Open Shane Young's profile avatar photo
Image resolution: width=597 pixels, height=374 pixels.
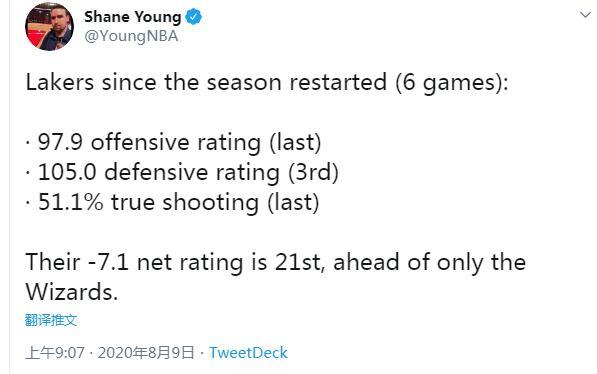49,27
